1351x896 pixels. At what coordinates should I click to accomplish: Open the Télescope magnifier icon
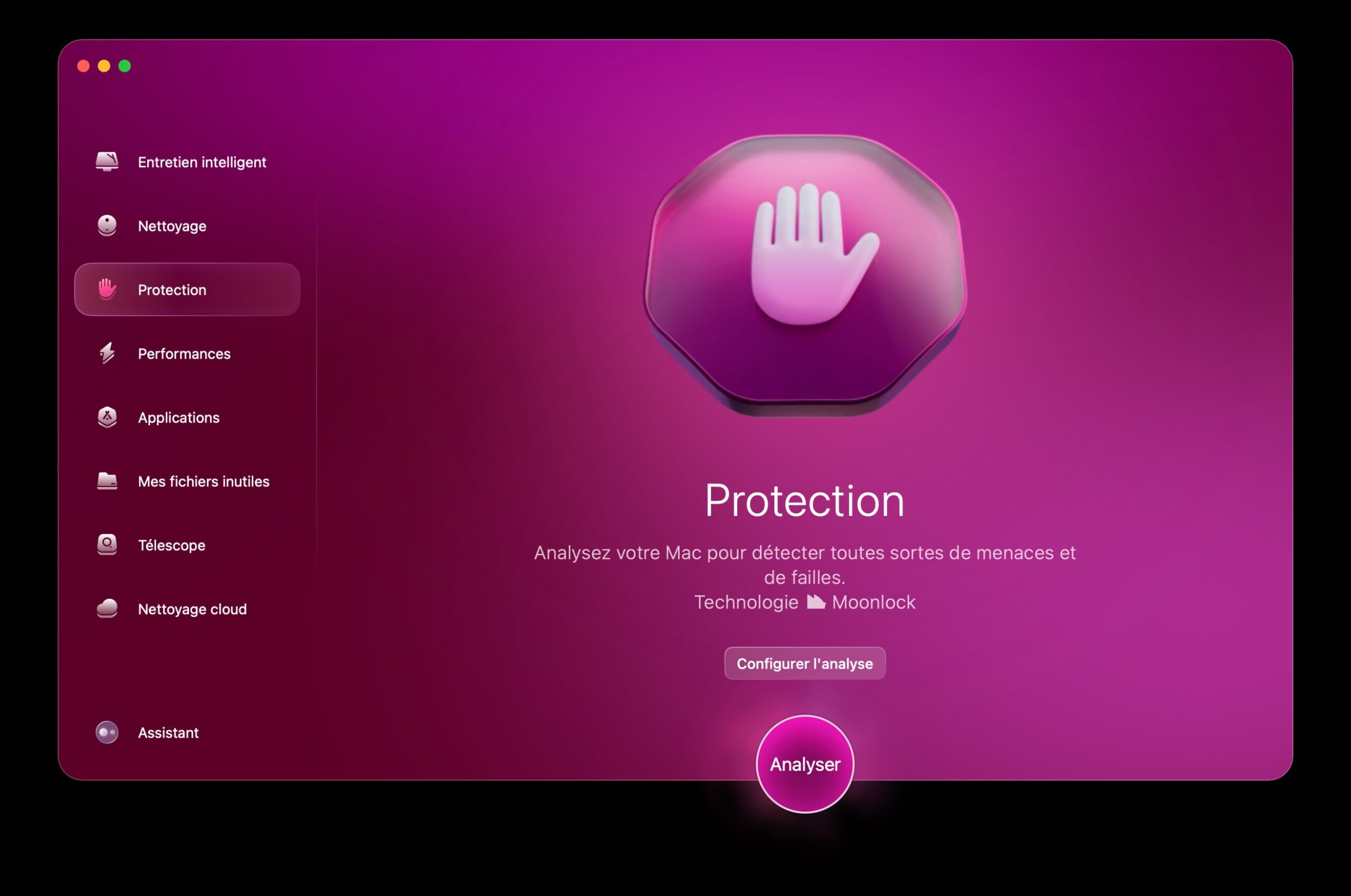tap(107, 545)
